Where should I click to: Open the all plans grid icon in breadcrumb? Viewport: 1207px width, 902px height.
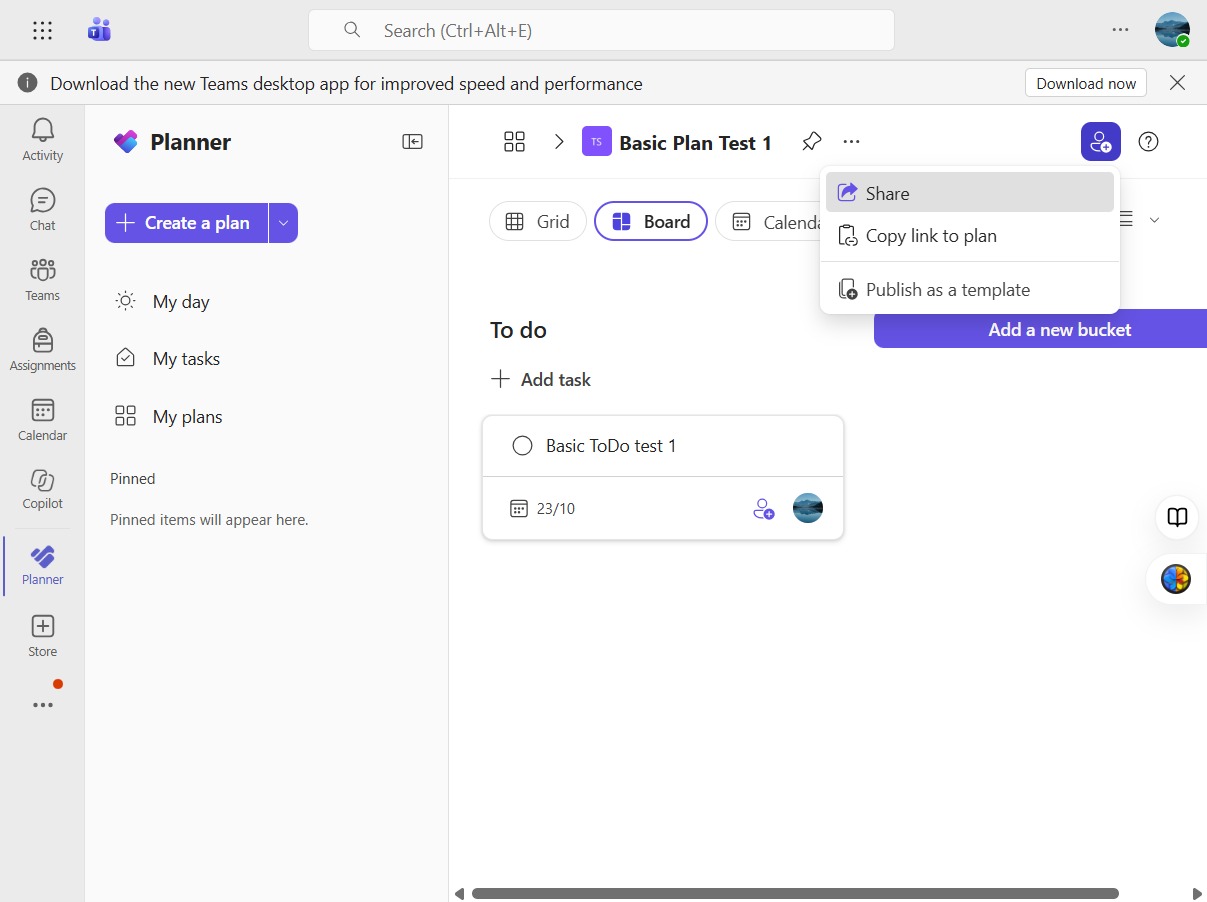[x=514, y=142]
